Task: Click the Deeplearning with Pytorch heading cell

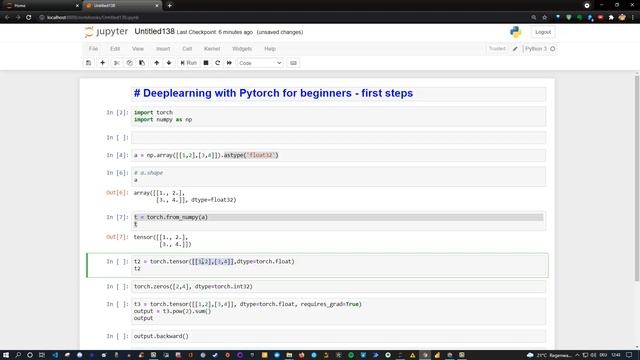Action: (339, 93)
